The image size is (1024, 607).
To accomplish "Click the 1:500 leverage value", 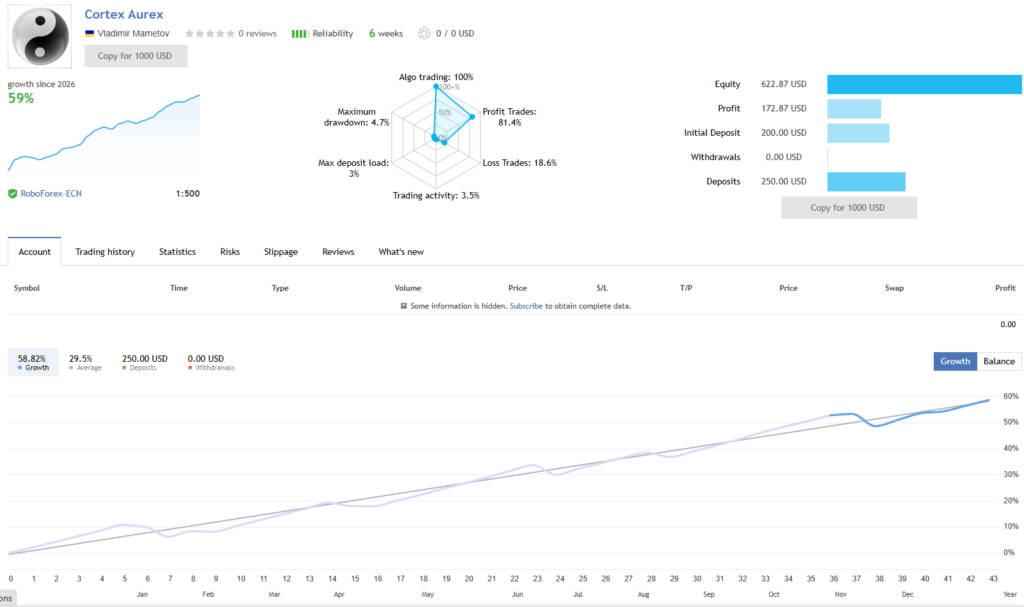I will point(187,193).
